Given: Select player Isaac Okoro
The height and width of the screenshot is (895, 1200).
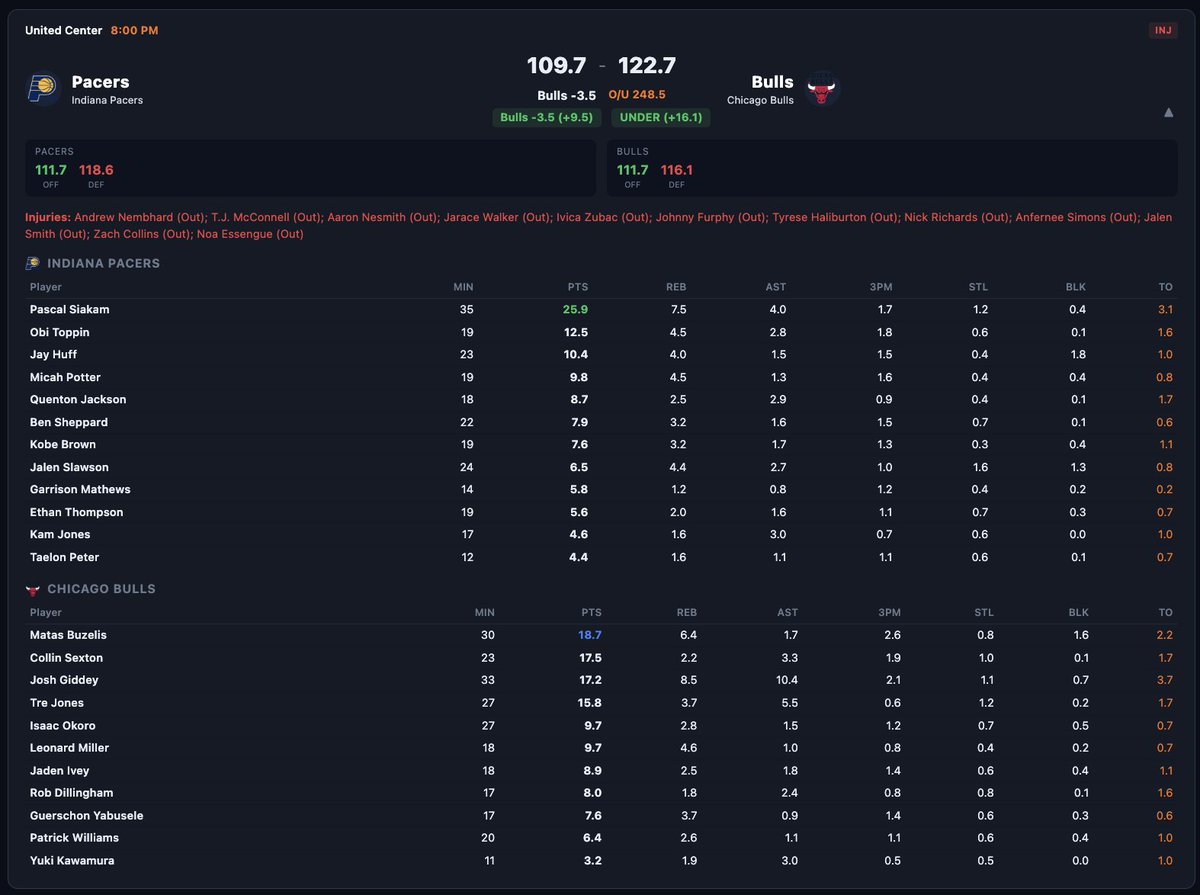Looking at the screenshot, I should click(63, 725).
